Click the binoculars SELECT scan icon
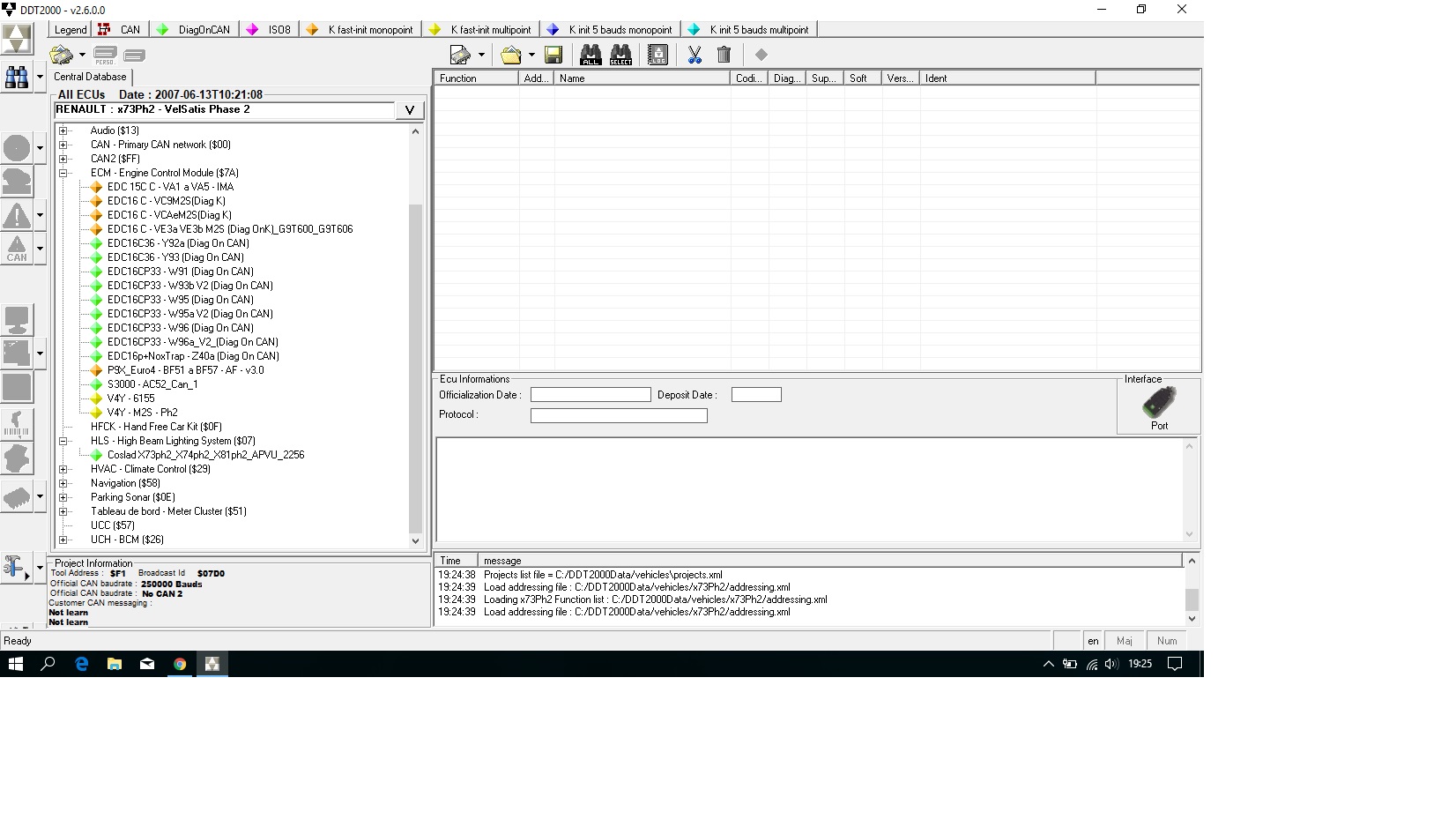The height and width of the screenshot is (819, 1456). (620, 55)
